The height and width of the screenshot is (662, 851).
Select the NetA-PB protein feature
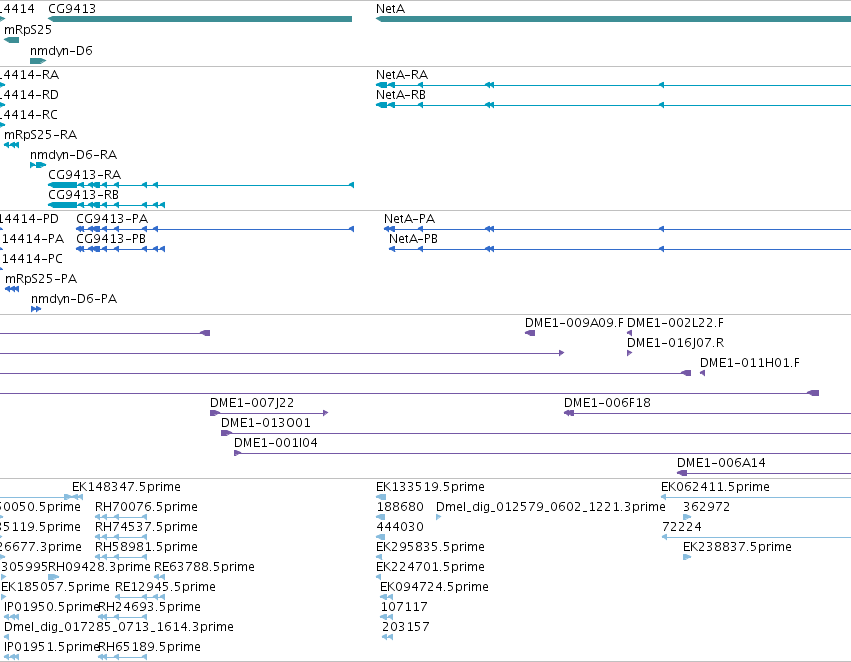pyautogui.click(x=620, y=249)
